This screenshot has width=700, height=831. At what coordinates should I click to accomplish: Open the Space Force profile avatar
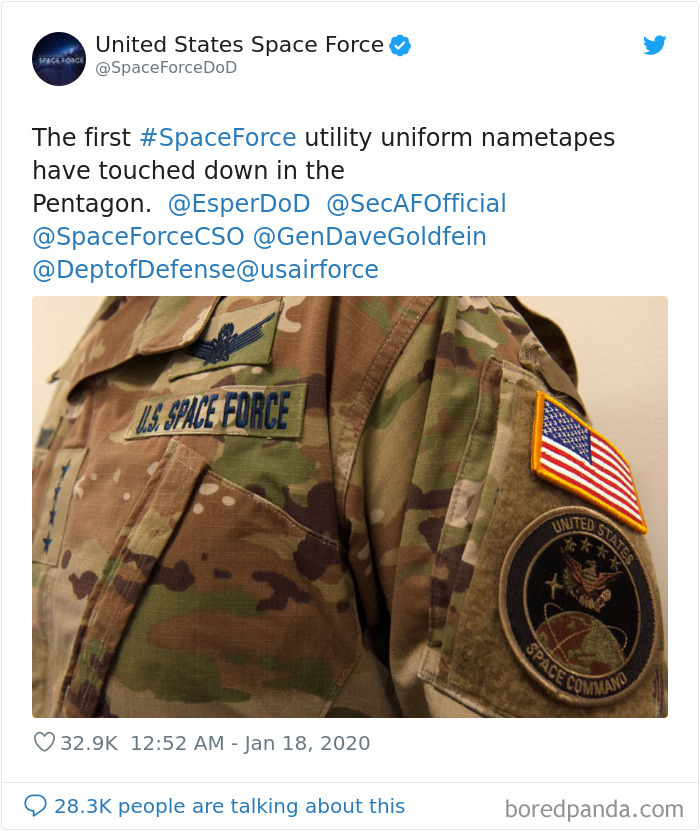(59, 59)
